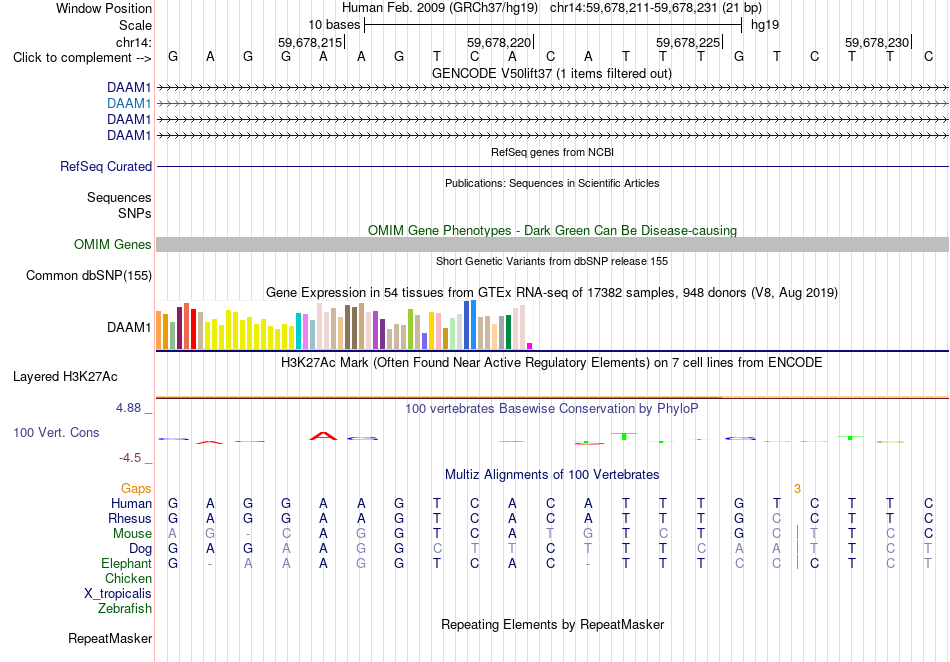Click the '10 bases' scale bar label
The height and width of the screenshot is (662, 950).
pyautogui.click(x=334, y=25)
